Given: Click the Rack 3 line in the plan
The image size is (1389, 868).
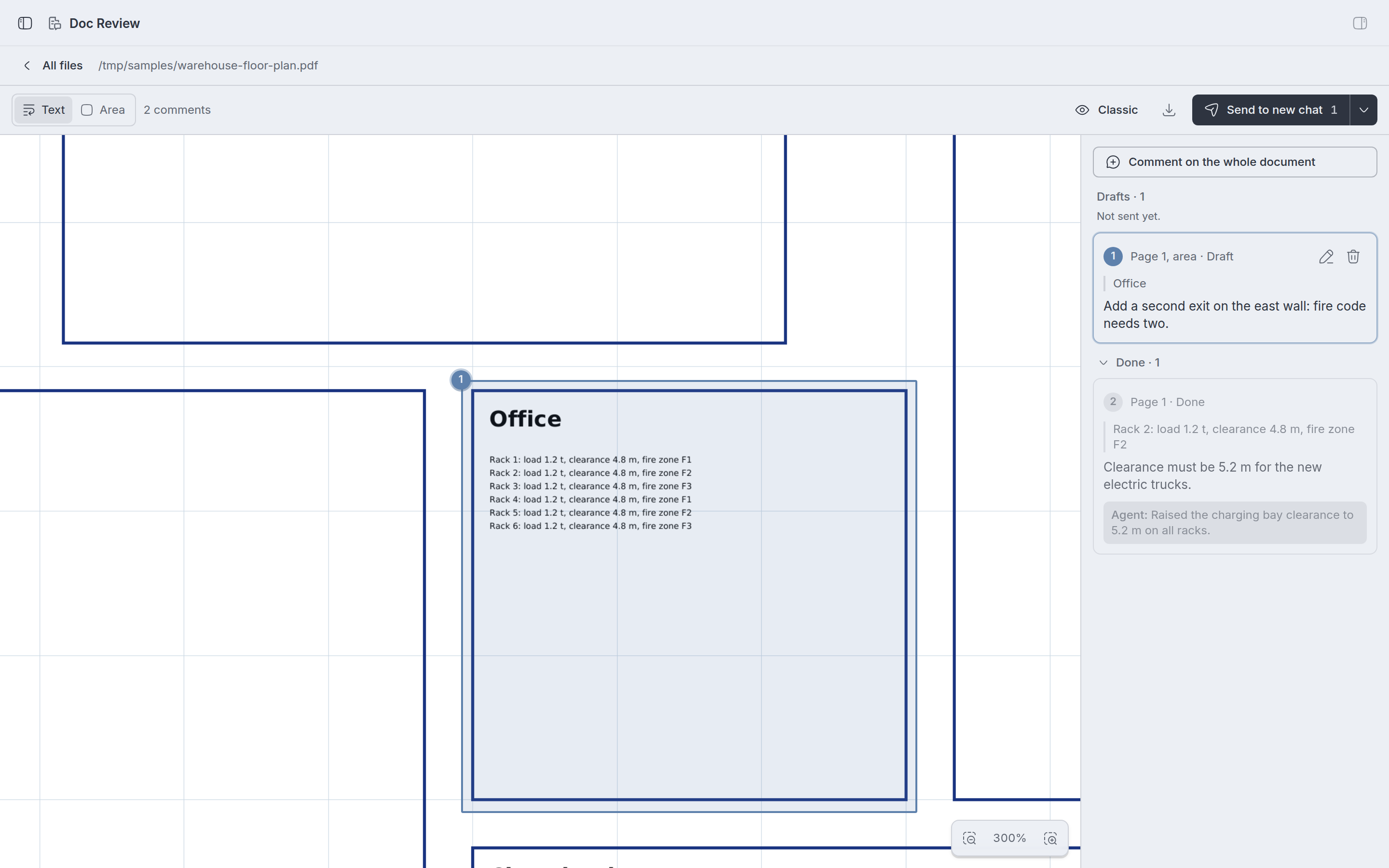Looking at the screenshot, I should coord(590,486).
